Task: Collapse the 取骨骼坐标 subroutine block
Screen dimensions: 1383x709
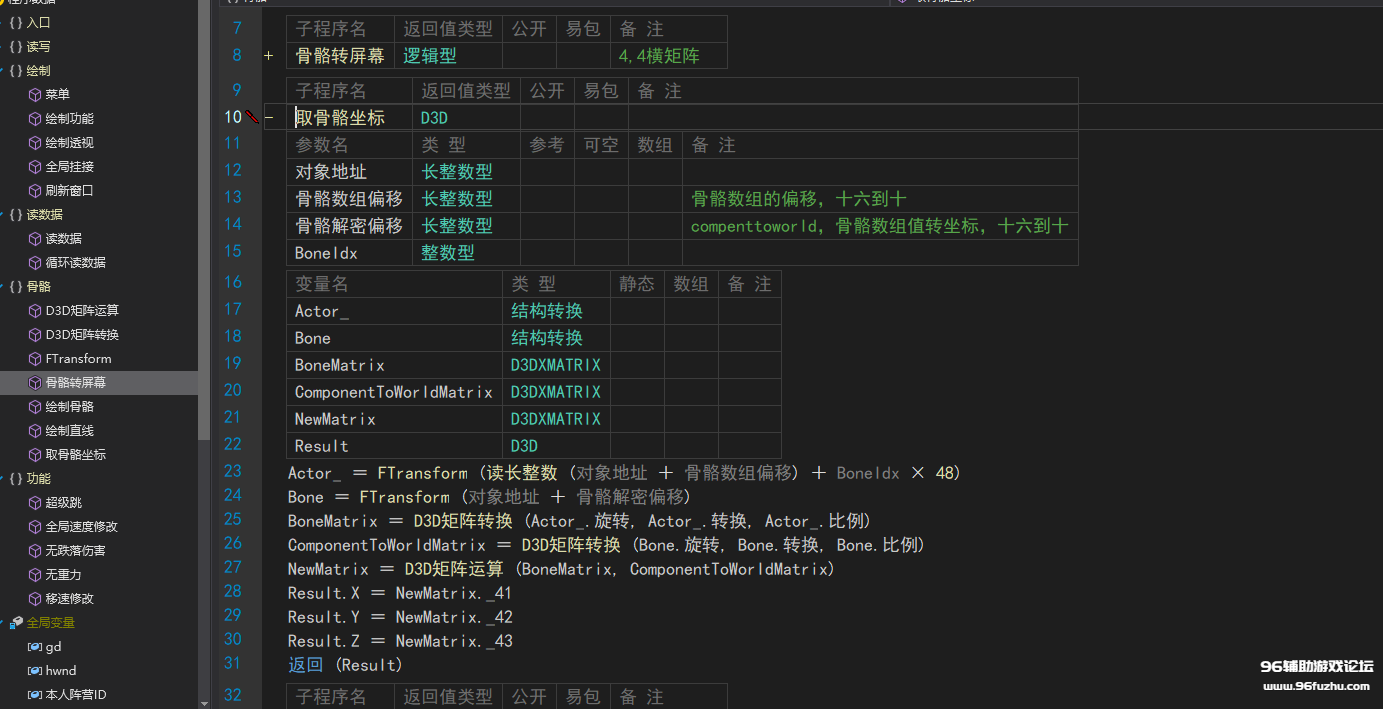Action: point(268,118)
